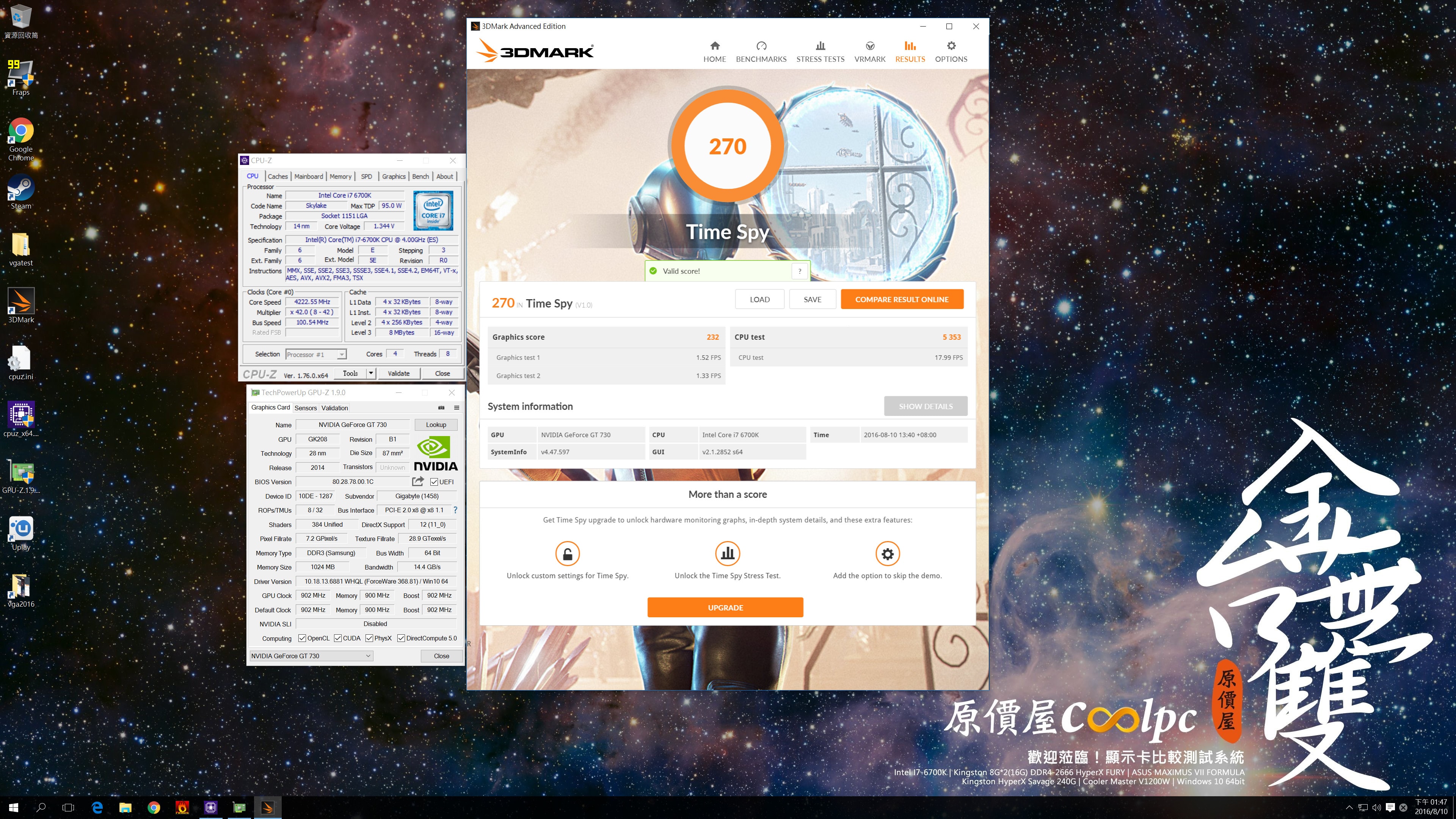Toggle DirectCompute 5.0 checkbox in GPU-Z
The width and height of the screenshot is (1456, 819).
(x=401, y=638)
